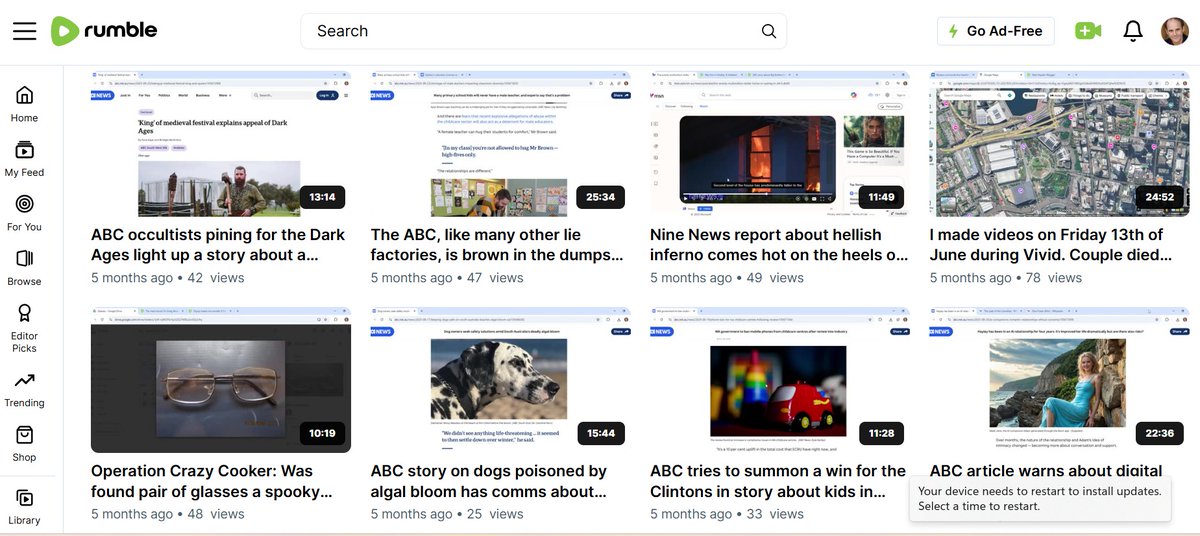Click the 24:52 duration badge

tap(1159, 197)
